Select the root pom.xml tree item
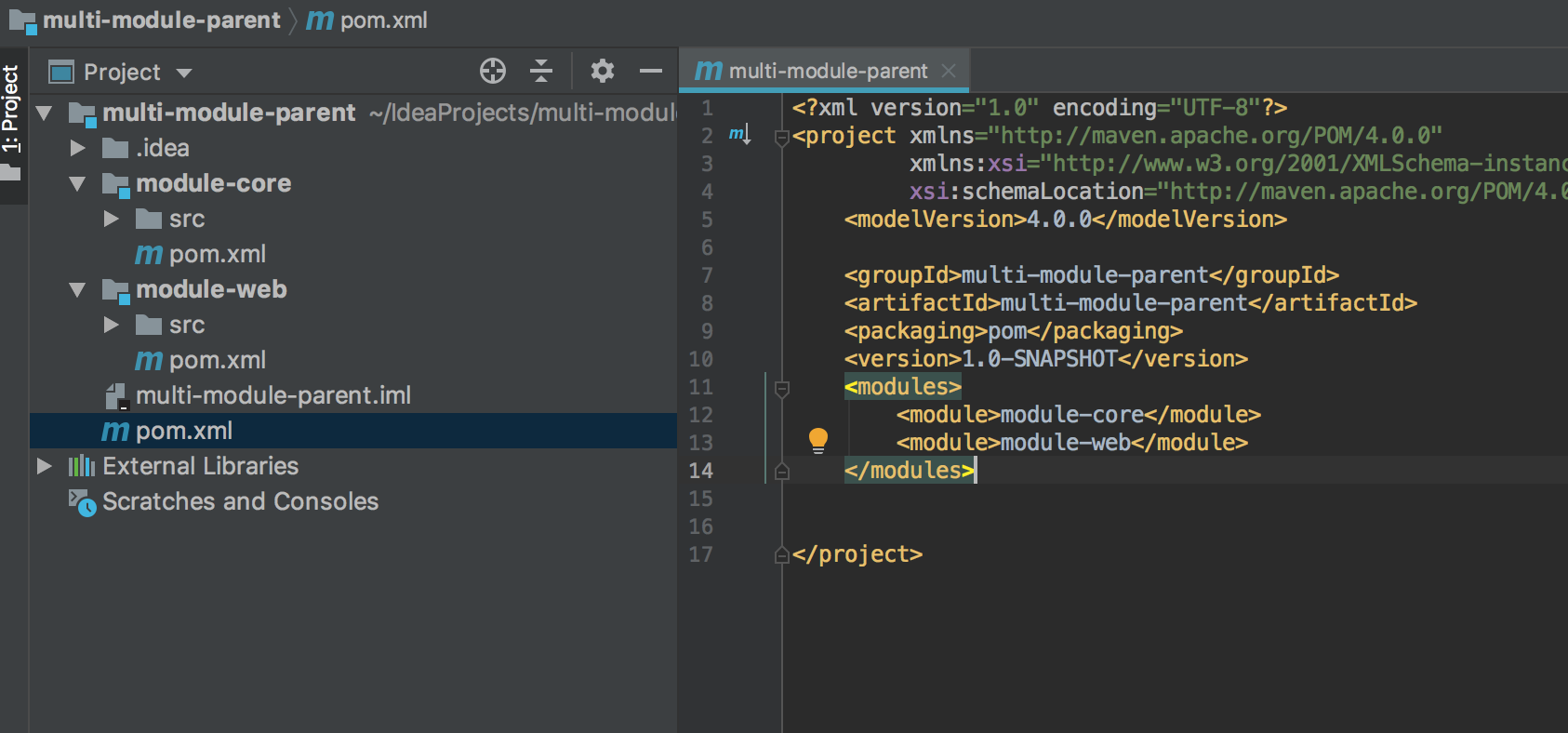The image size is (1568, 733). pos(353,431)
